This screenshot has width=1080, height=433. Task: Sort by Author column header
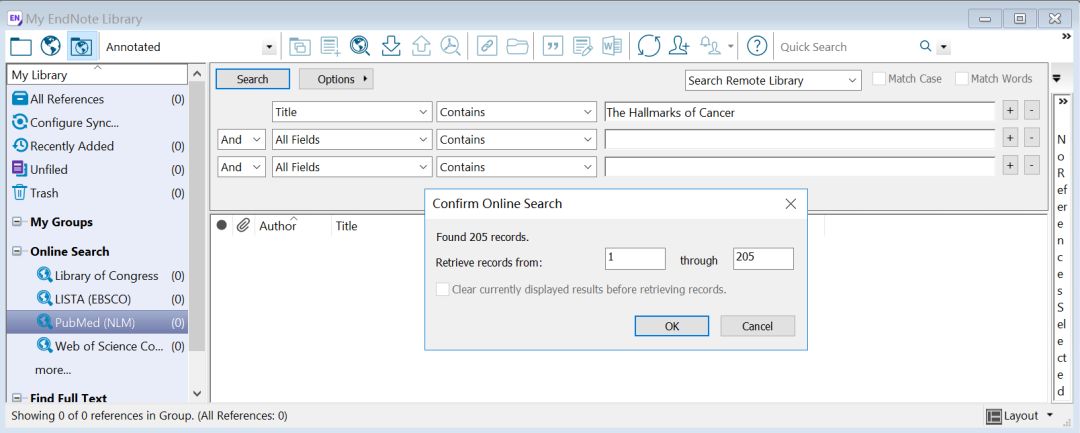tap(278, 226)
